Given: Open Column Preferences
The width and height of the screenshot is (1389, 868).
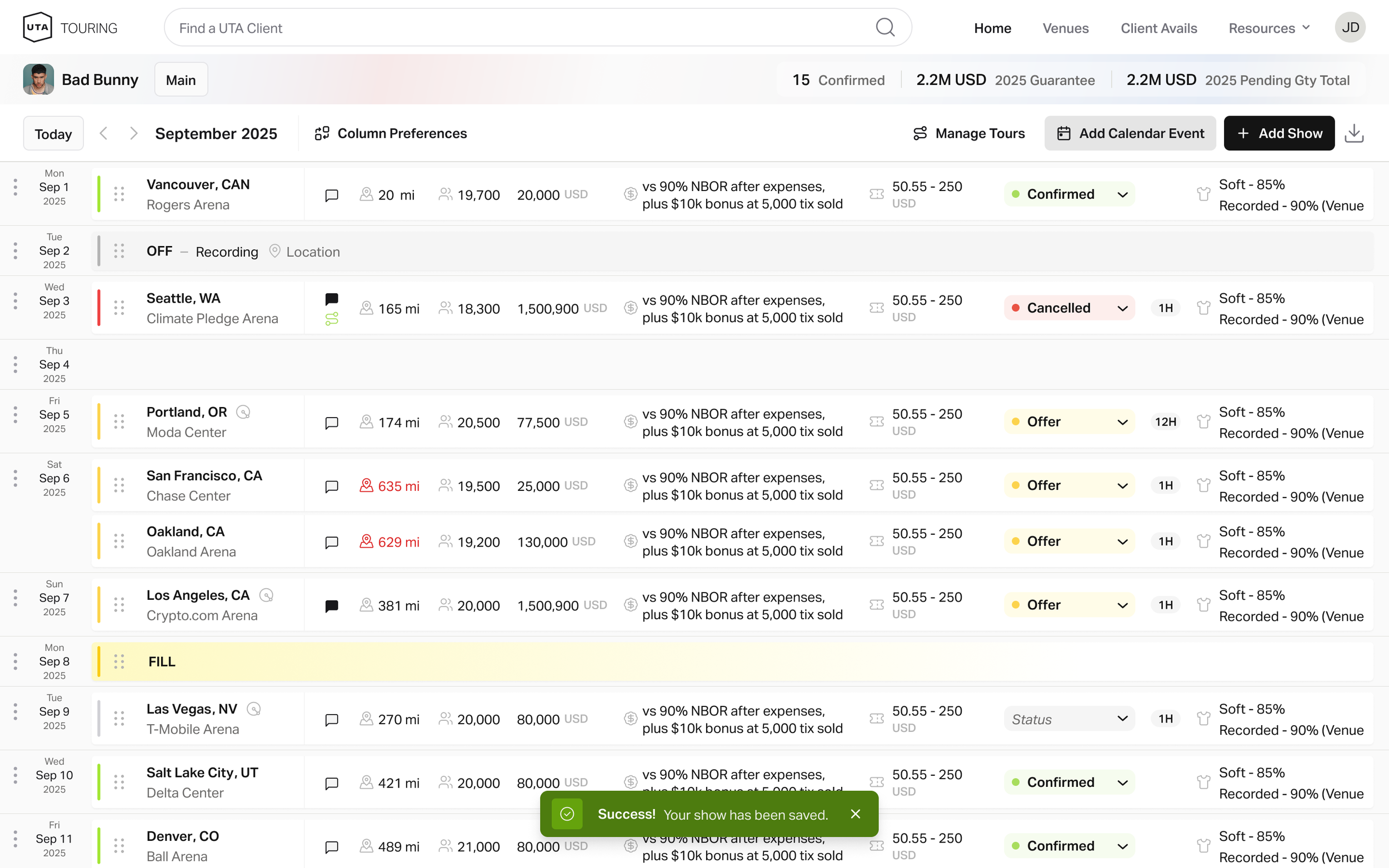Looking at the screenshot, I should click(391, 133).
